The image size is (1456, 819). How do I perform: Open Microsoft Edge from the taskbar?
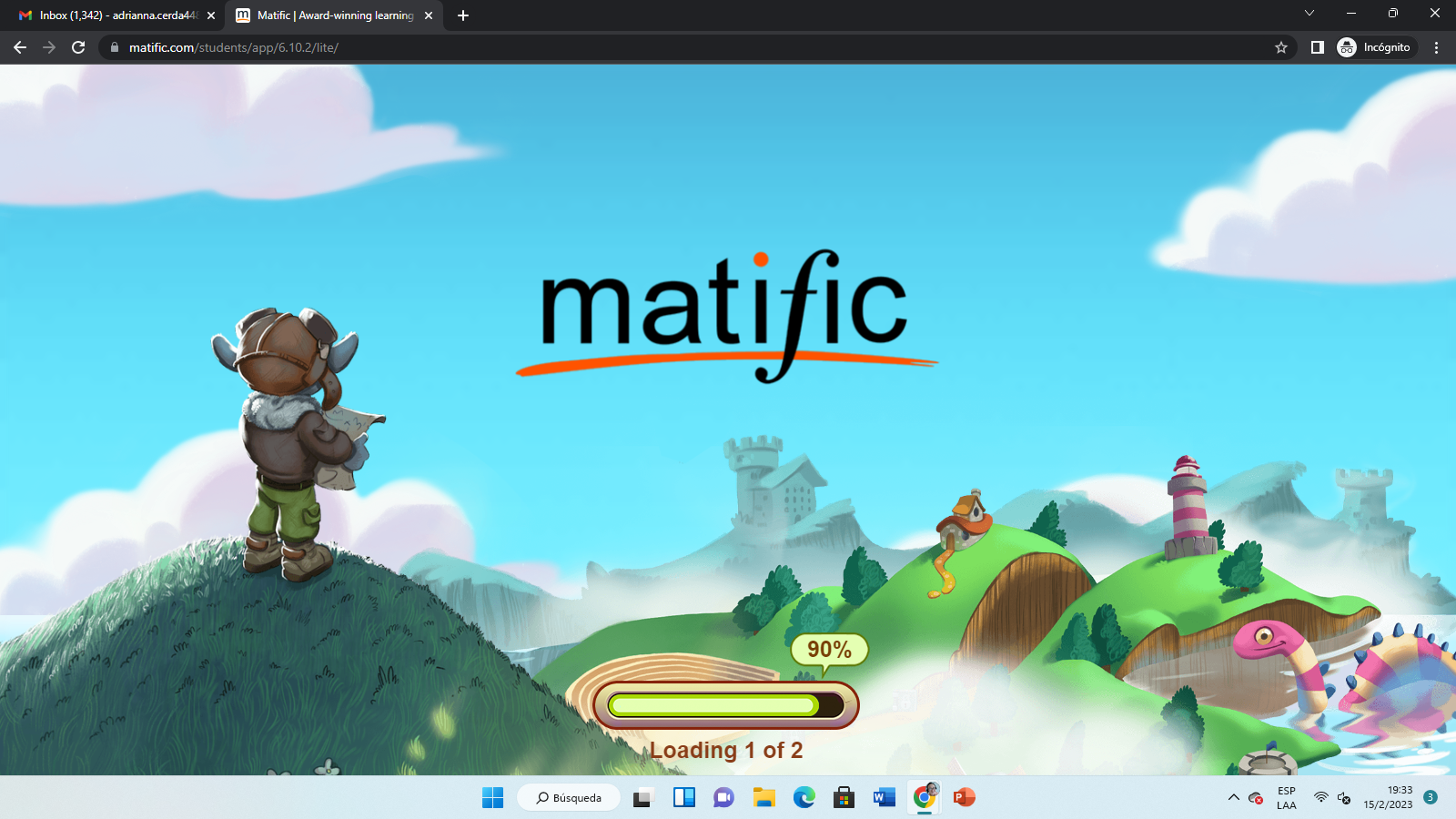(x=804, y=798)
